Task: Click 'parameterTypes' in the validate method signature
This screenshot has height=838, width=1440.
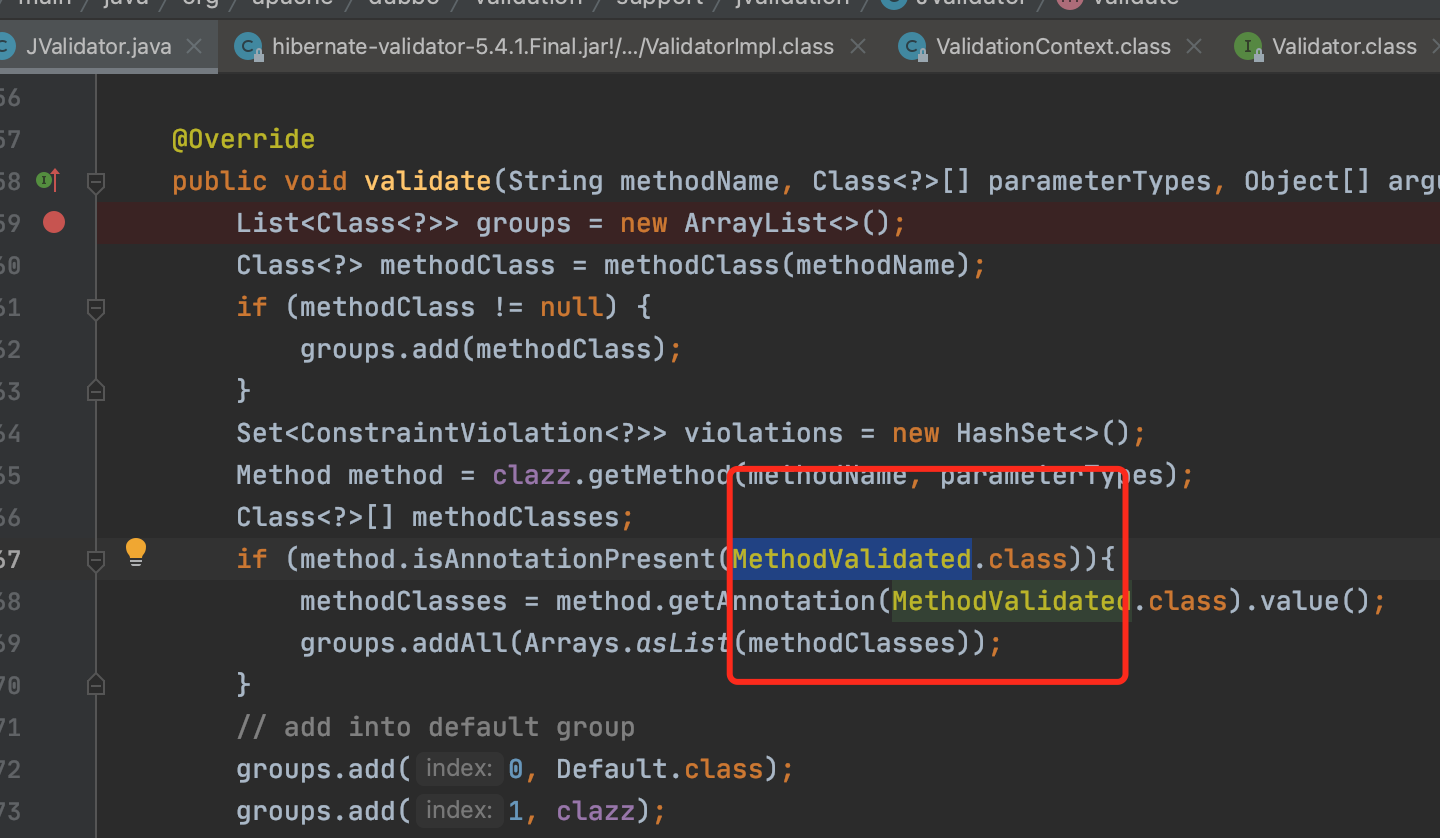Action: click(x=1100, y=181)
